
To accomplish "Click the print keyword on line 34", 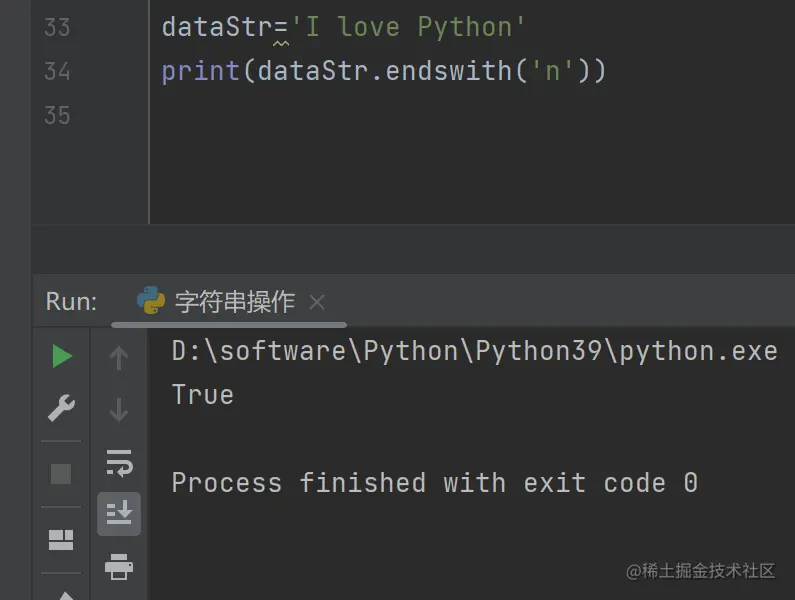I will click(201, 72).
